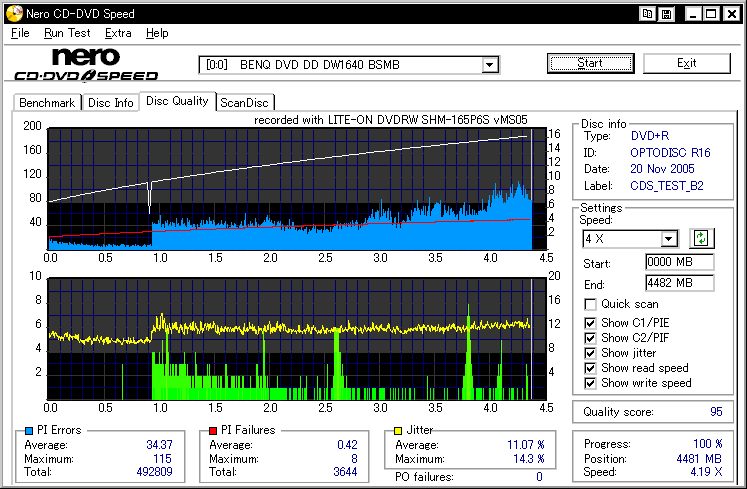747x489 pixels.
Task: Switch to the ScanDisc tab
Action: pyautogui.click(x=244, y=102)
